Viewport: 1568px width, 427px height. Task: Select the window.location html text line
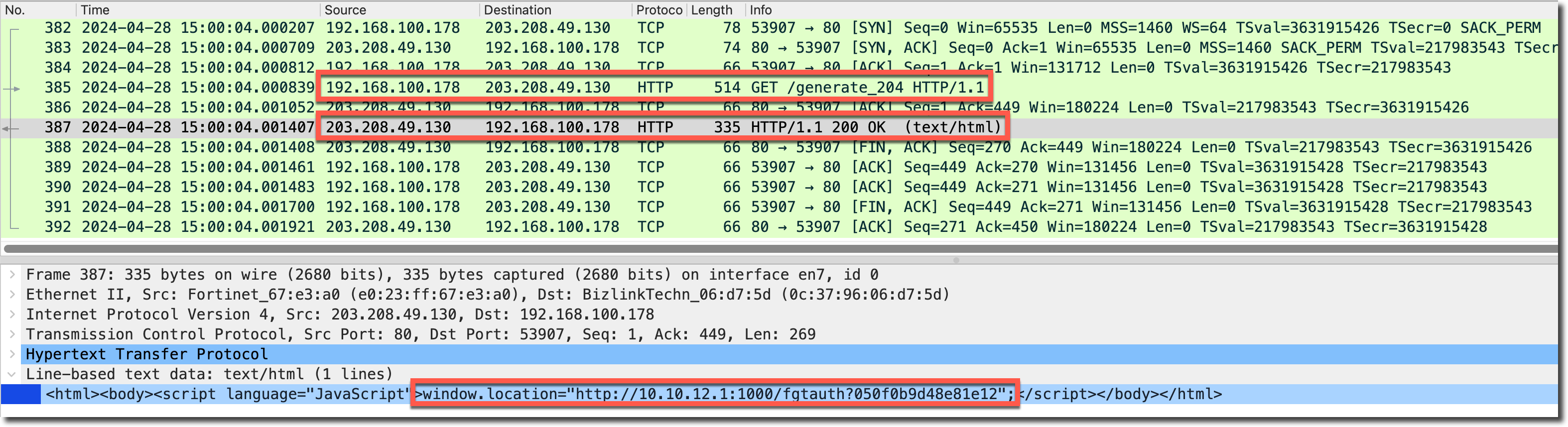pyautogui.click(x=633, y=395)
